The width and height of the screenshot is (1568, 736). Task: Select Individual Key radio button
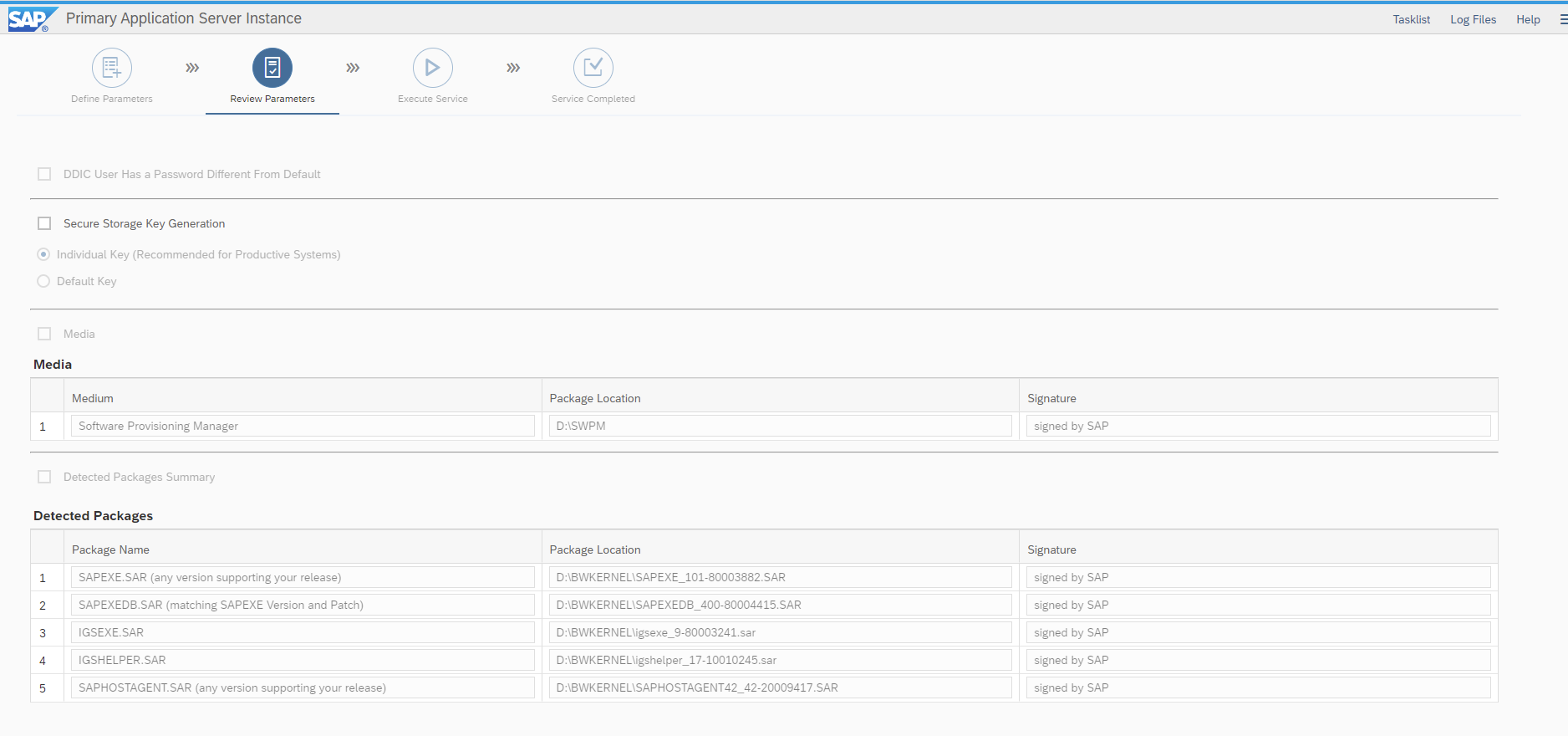pyautogui.click(x=43, y=254)
